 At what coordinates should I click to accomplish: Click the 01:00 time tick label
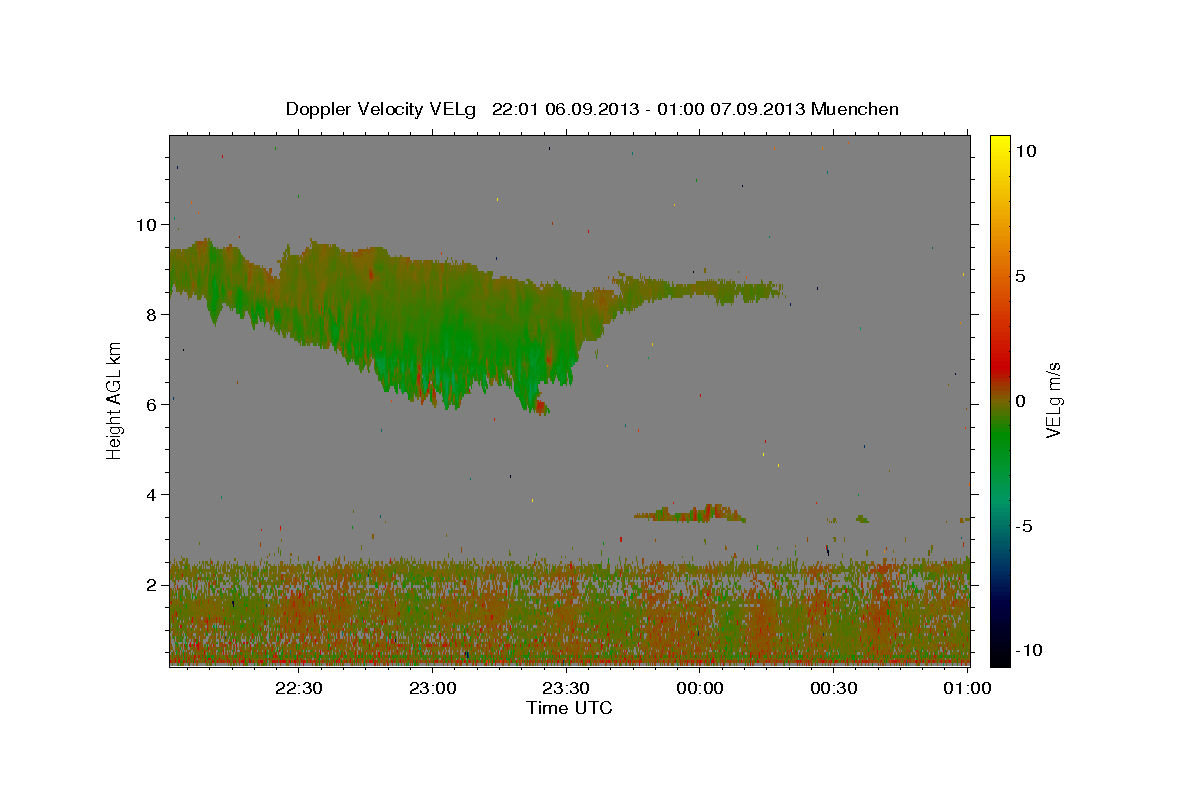(x=966, y=688)
